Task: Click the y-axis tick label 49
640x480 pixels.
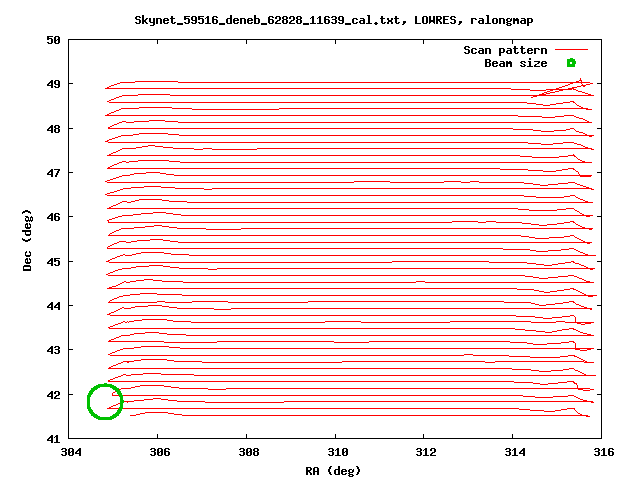Action: click(53, 84)
